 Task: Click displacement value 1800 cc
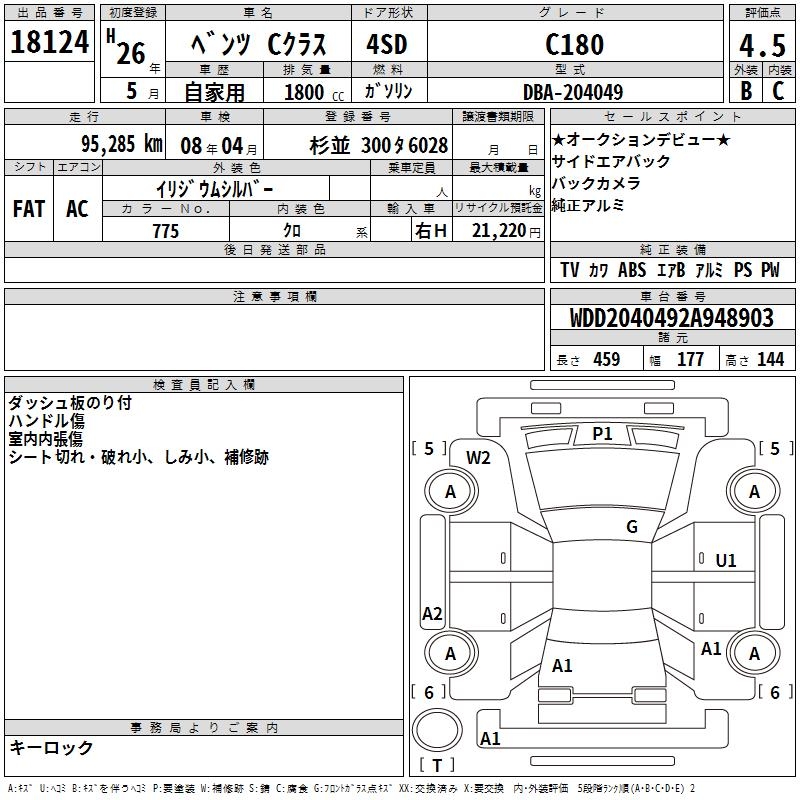pos(314,92)
